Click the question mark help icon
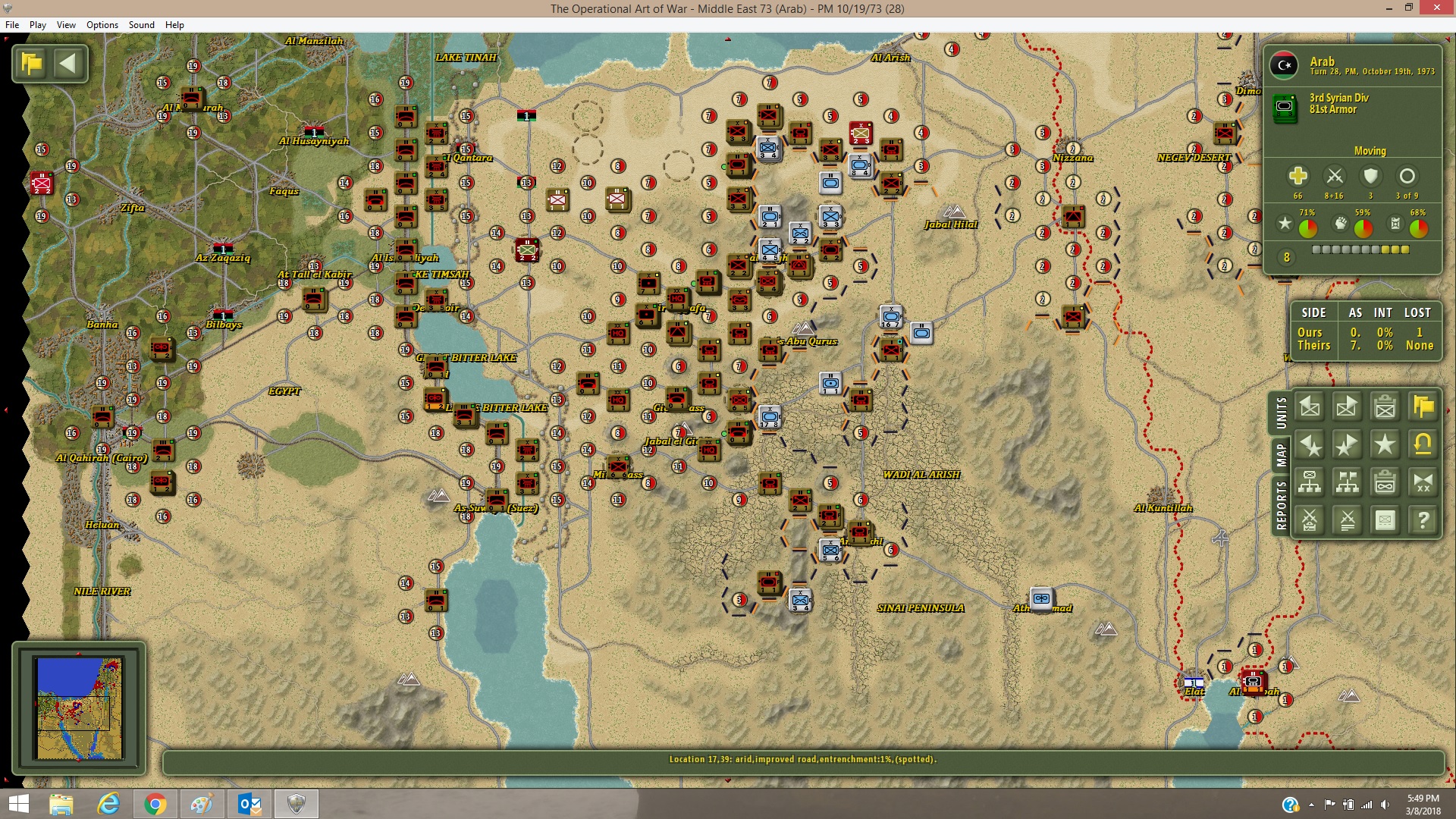This screenshot has width=1456, height=819. pyautogui.click(x=1423, y=520)
